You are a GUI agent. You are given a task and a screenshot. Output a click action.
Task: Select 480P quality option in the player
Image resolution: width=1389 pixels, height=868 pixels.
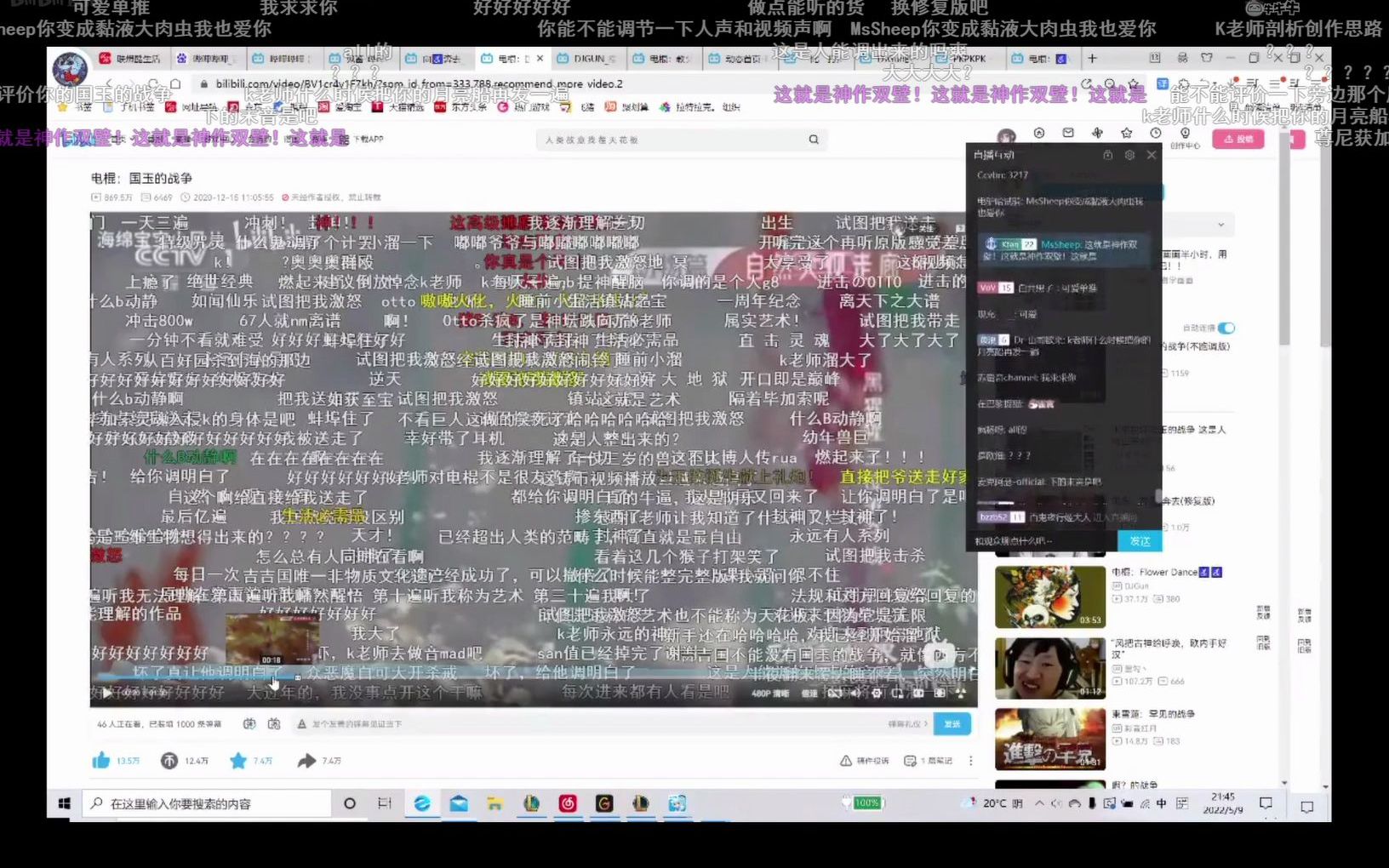pyautogui.click(x=770, y=694)
